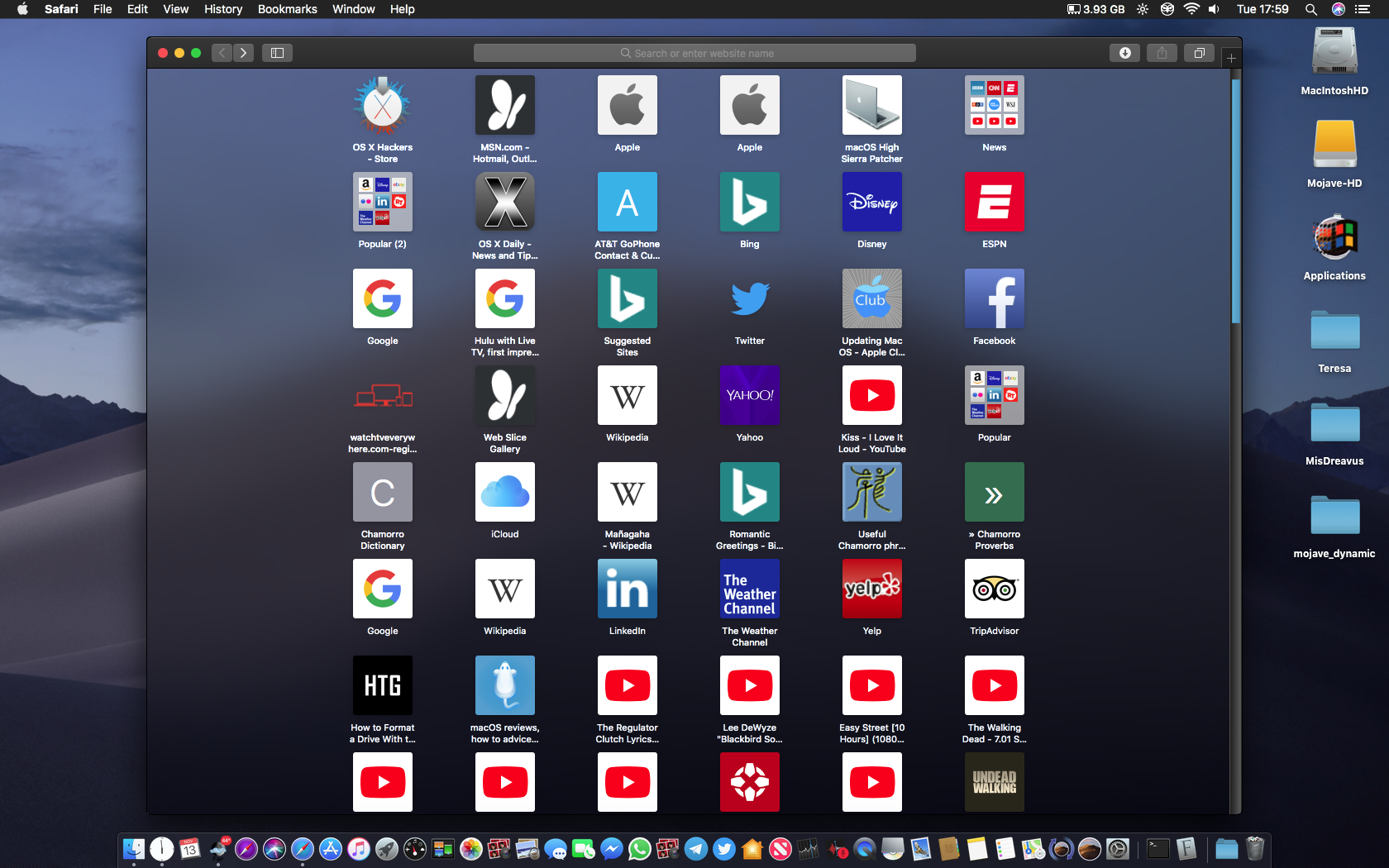Open WhatsApp from the Dock
The width and height of the screenshot is (1389, 868).
640,849
